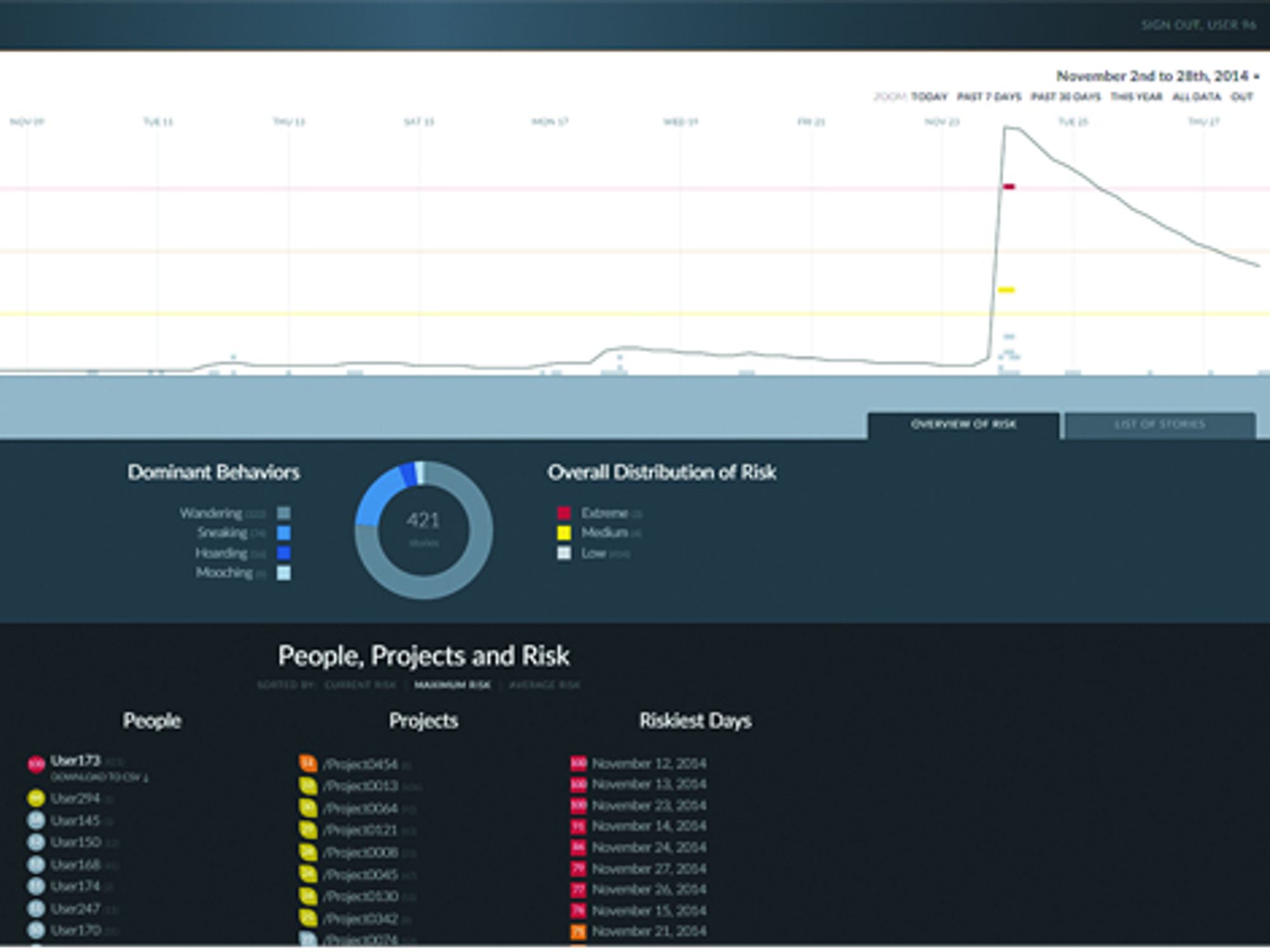Sort the lists by Maximum Risk
Image resolution: width=1270 pixels, height=952 pixels.
tap(452, 685)
